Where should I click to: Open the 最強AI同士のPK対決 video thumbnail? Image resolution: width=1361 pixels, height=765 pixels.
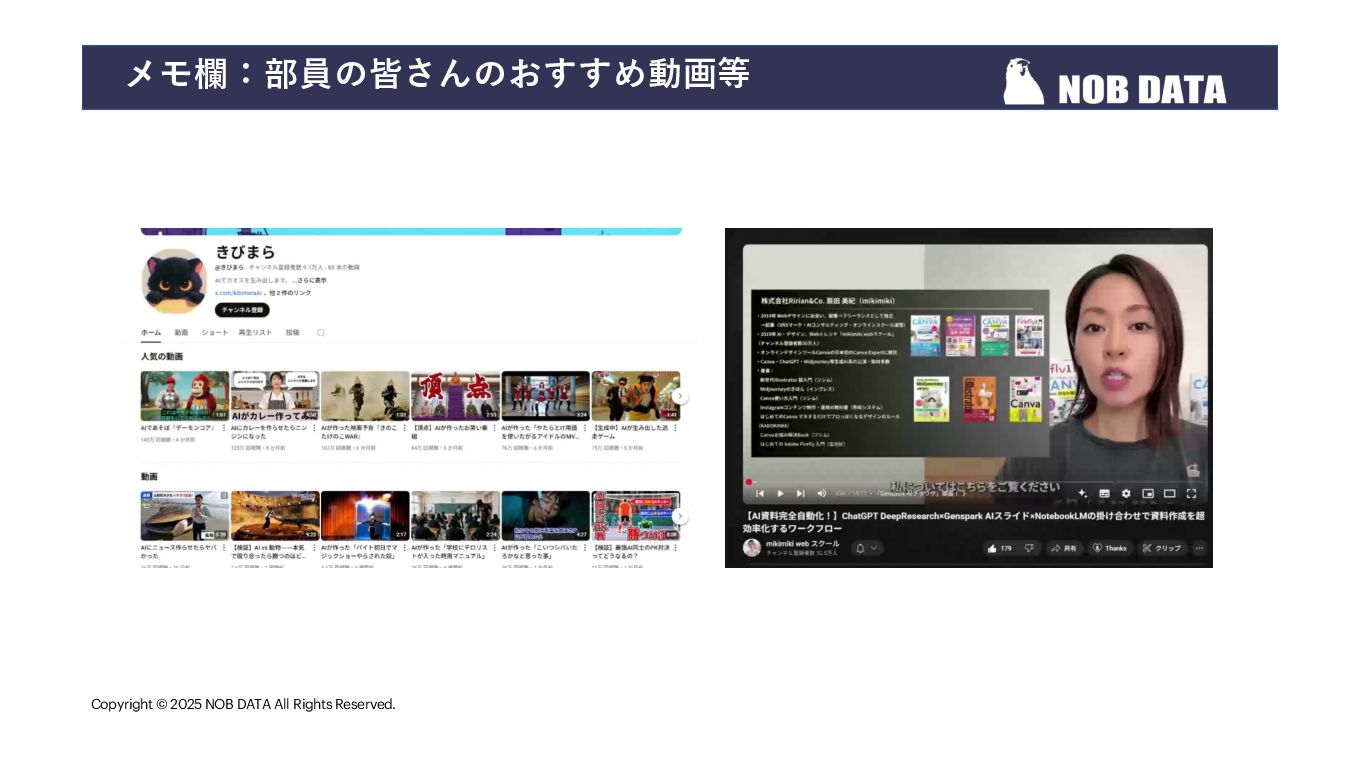pos(635,516)
